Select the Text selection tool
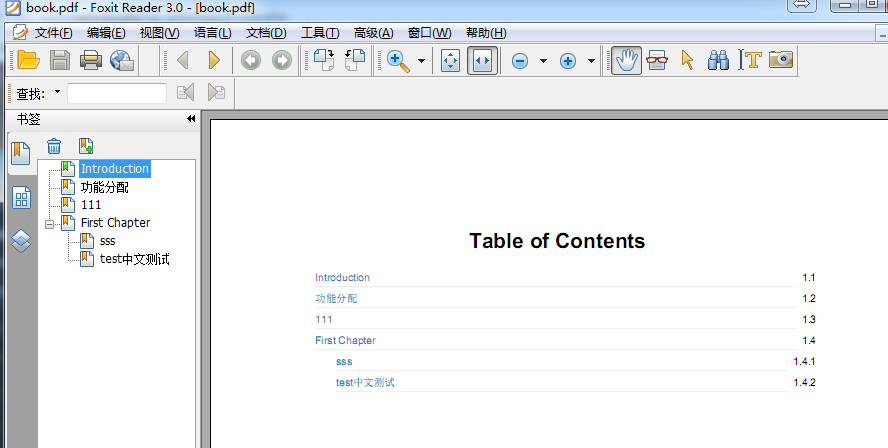The width and height of the screenshot is (888, 448). 750,60
